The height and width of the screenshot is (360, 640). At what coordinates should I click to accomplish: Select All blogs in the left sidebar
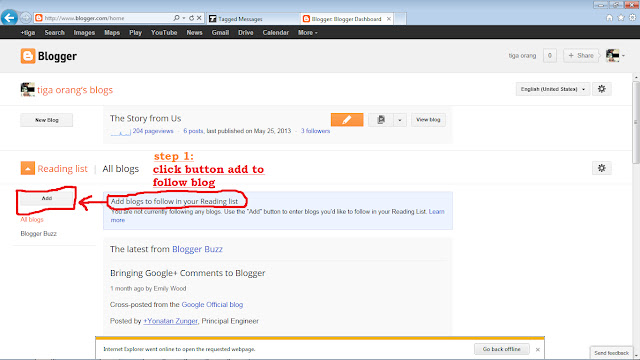[32, 220]
